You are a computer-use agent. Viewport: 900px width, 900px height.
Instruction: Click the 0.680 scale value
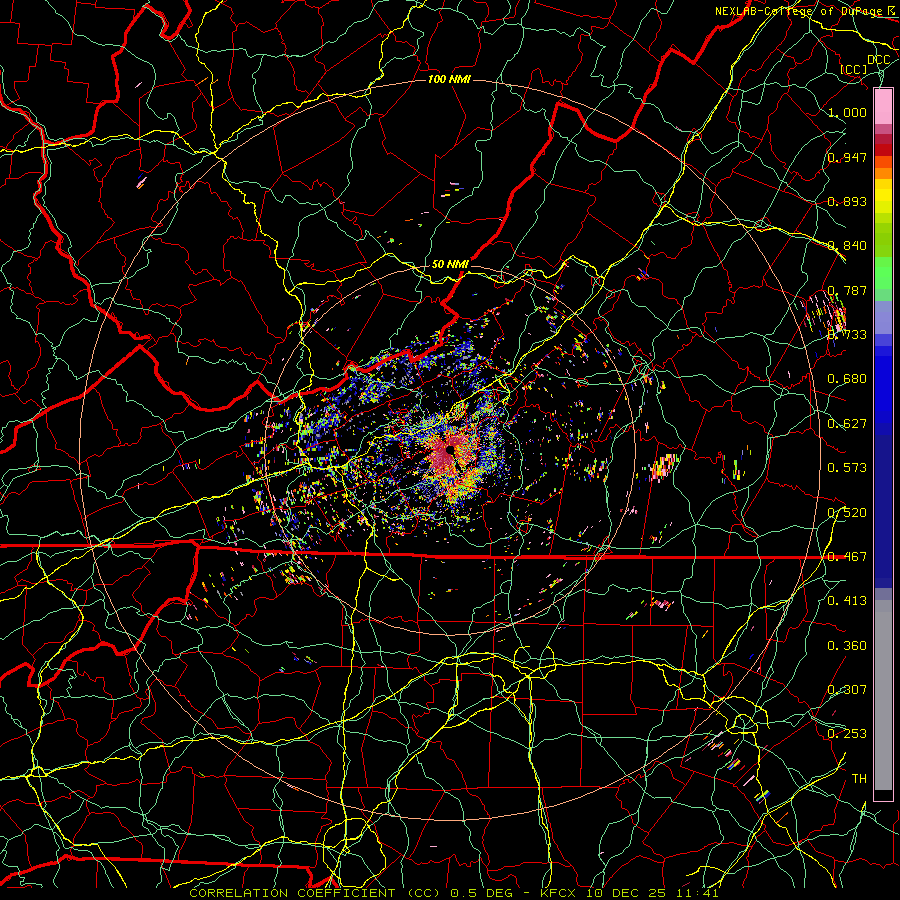(x=847, y=379)
